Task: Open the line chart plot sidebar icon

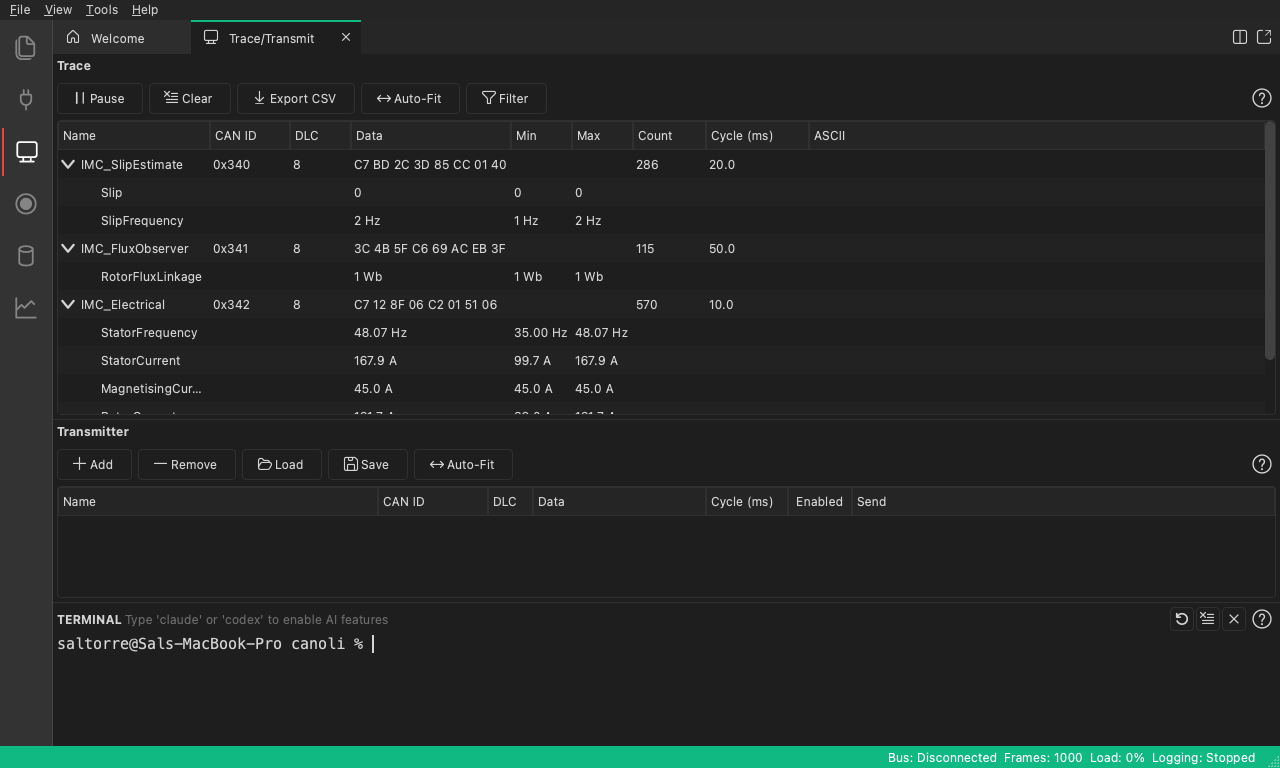Action: [x=26, y=308]
